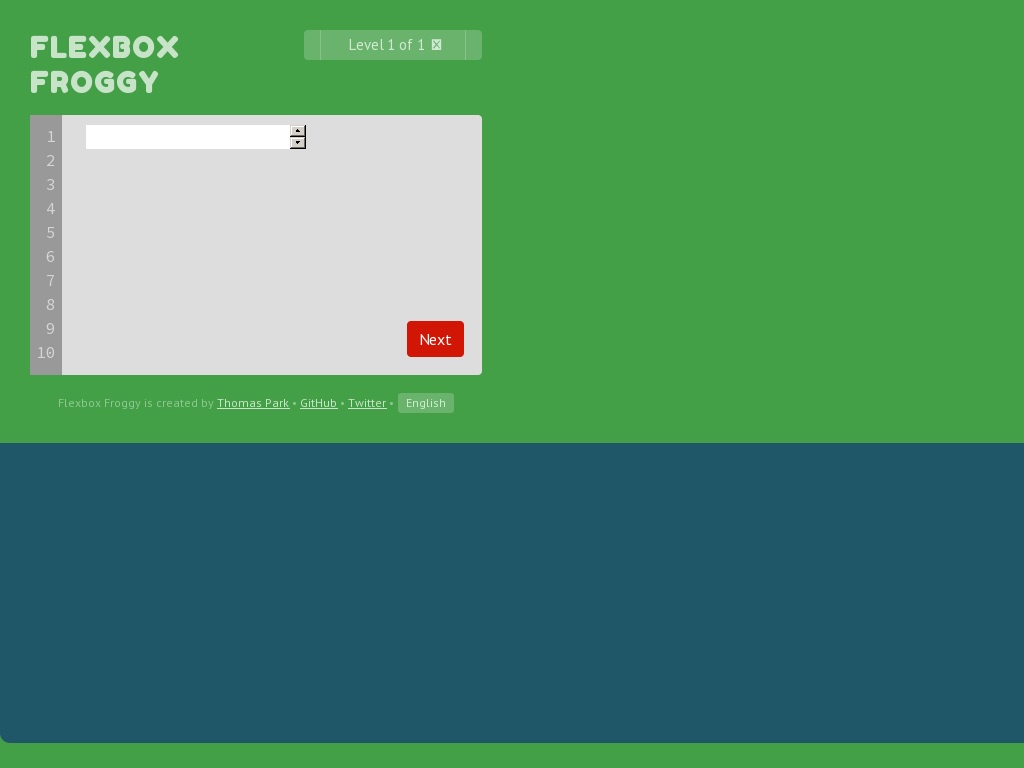Visit the GitHub link in footer
Screen dimensions: 1024x768
[x=318, y=403]
